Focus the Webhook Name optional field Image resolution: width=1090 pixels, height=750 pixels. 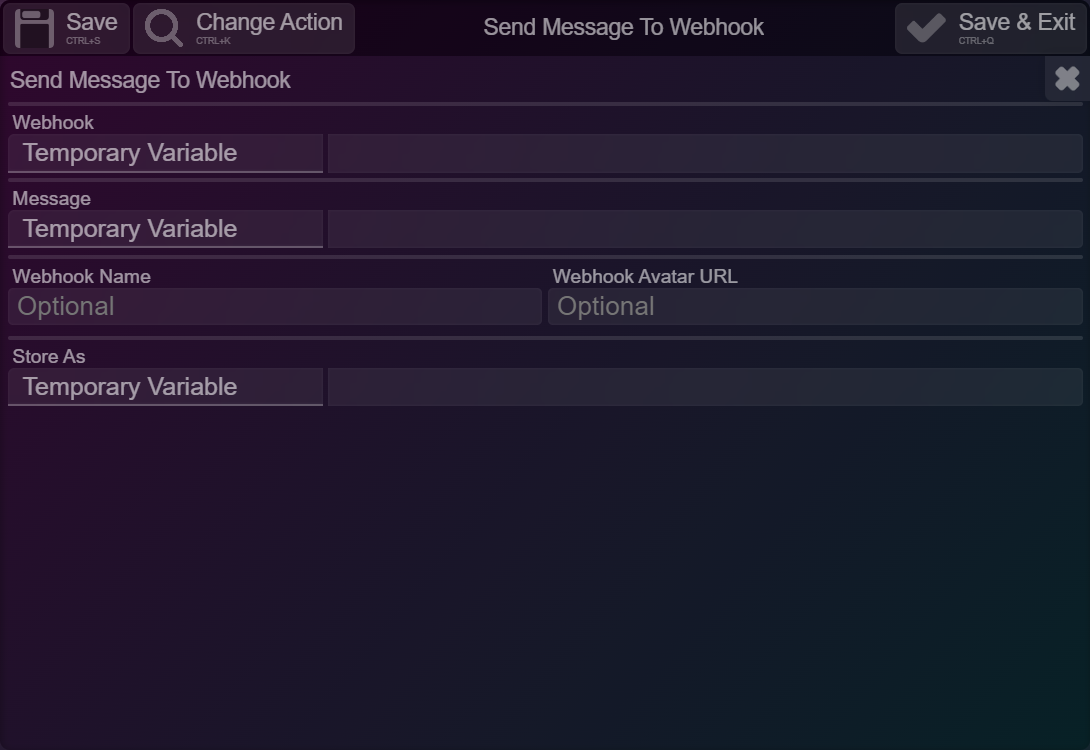(275, 307)
